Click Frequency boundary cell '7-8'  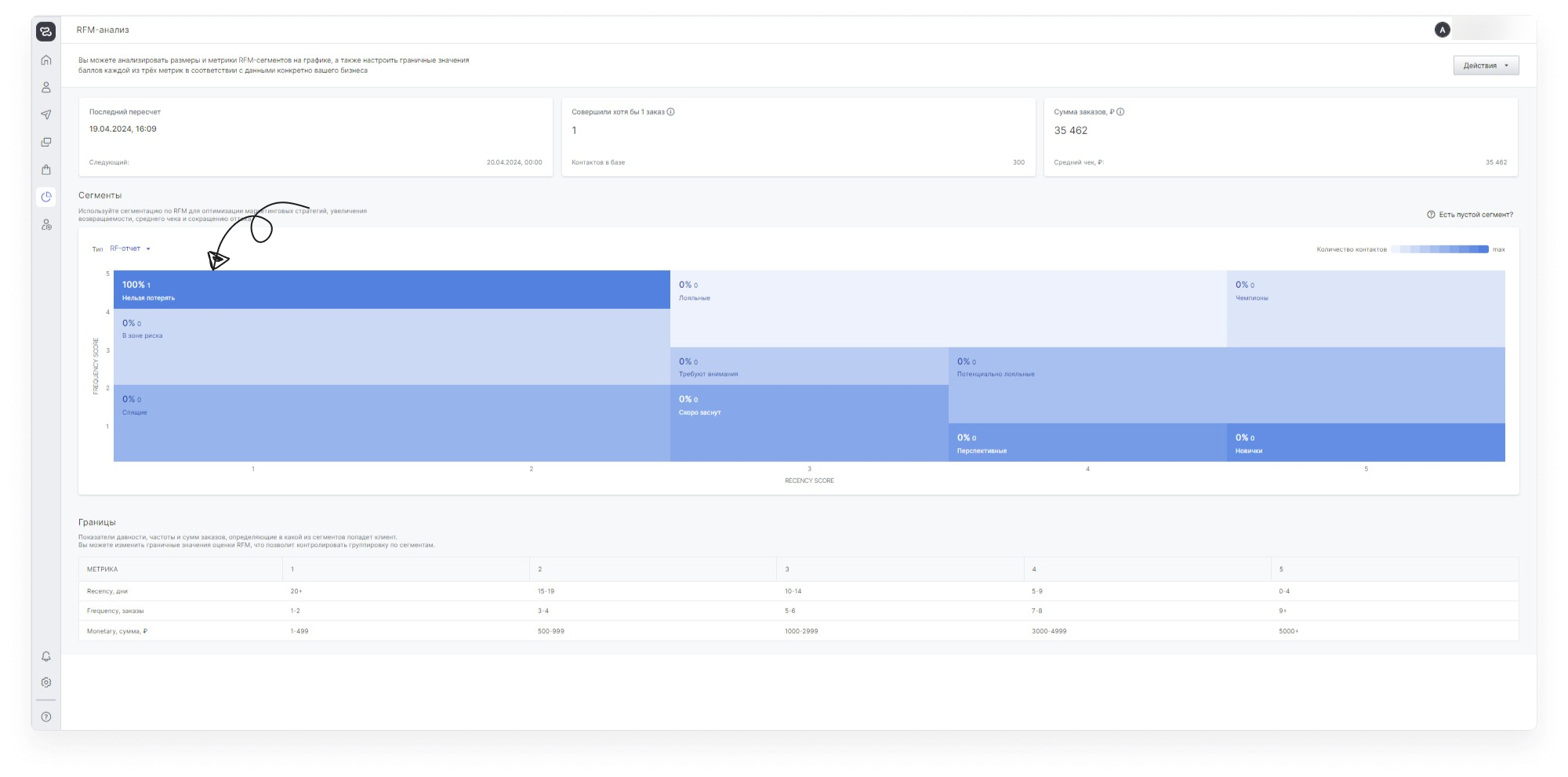[x=1037, y=611]
